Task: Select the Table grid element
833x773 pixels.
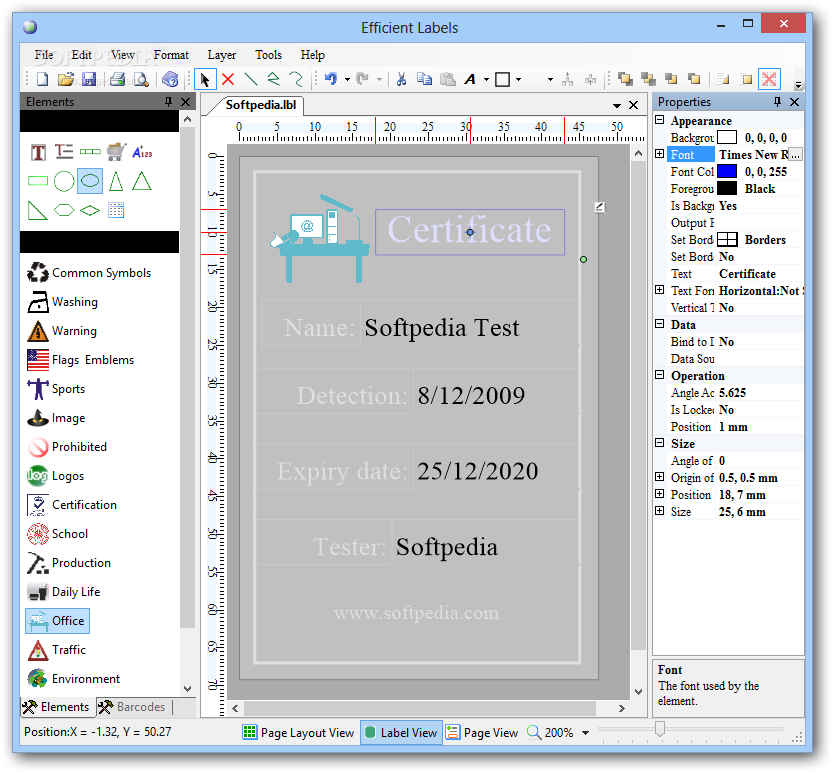Action: point(116,210)
